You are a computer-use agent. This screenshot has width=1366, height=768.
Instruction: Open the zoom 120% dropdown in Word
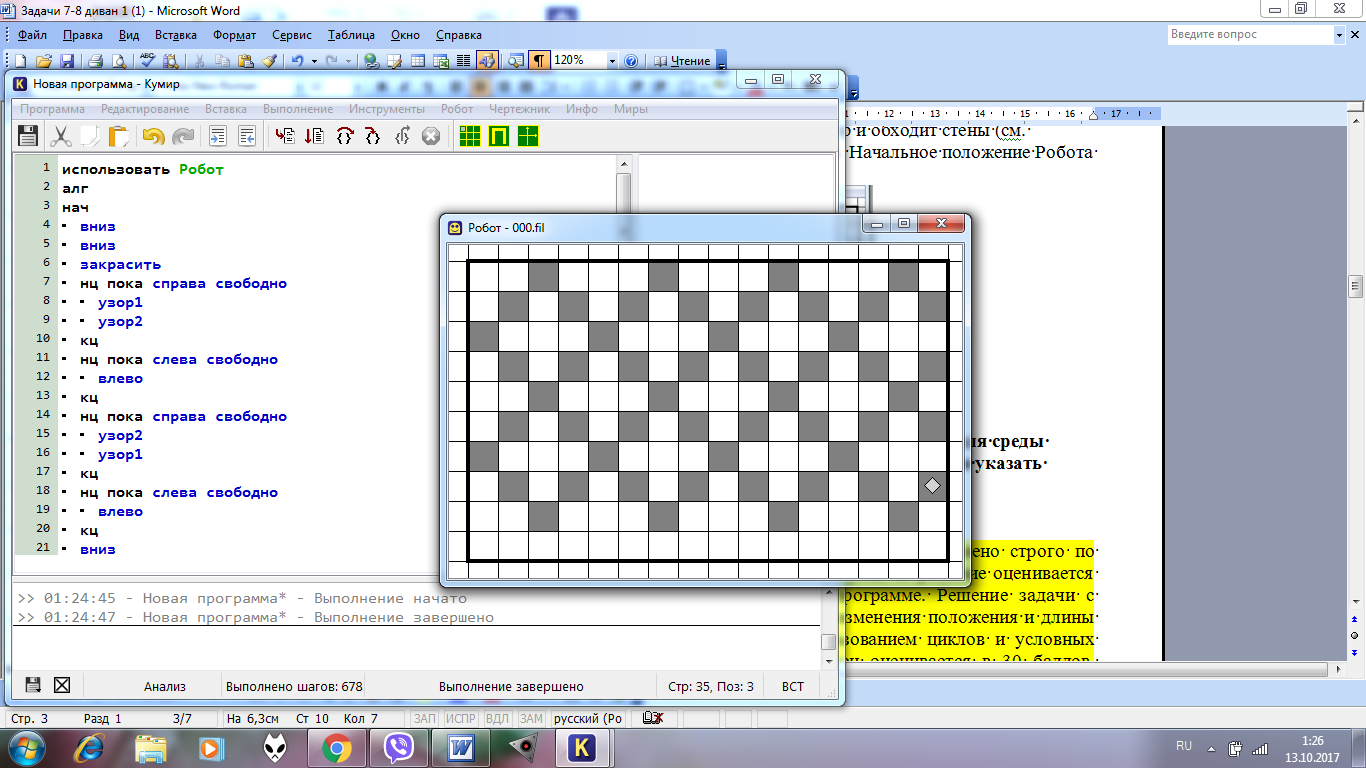coord(612,60)
